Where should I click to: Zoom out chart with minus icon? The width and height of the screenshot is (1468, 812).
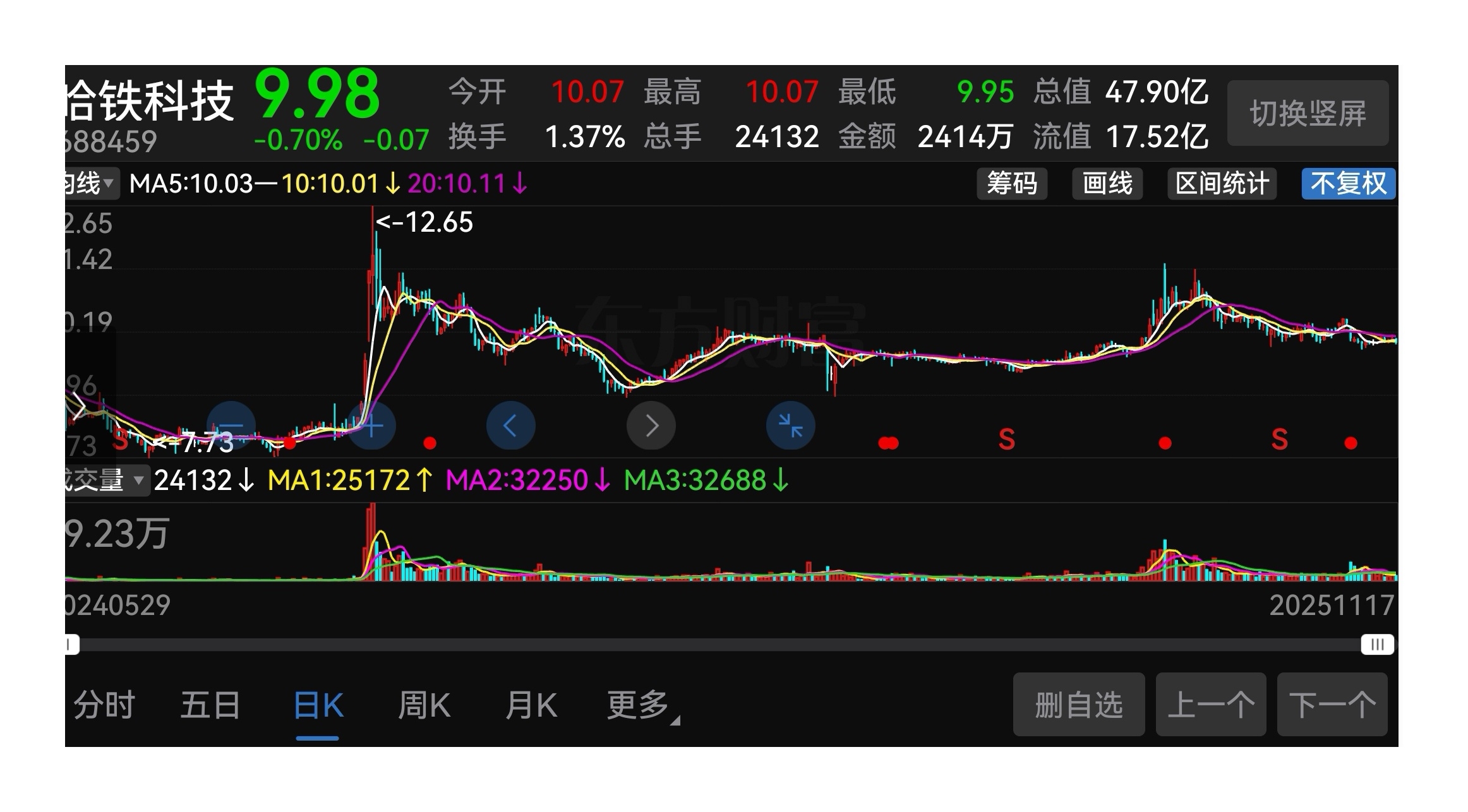tap(231, 426)
